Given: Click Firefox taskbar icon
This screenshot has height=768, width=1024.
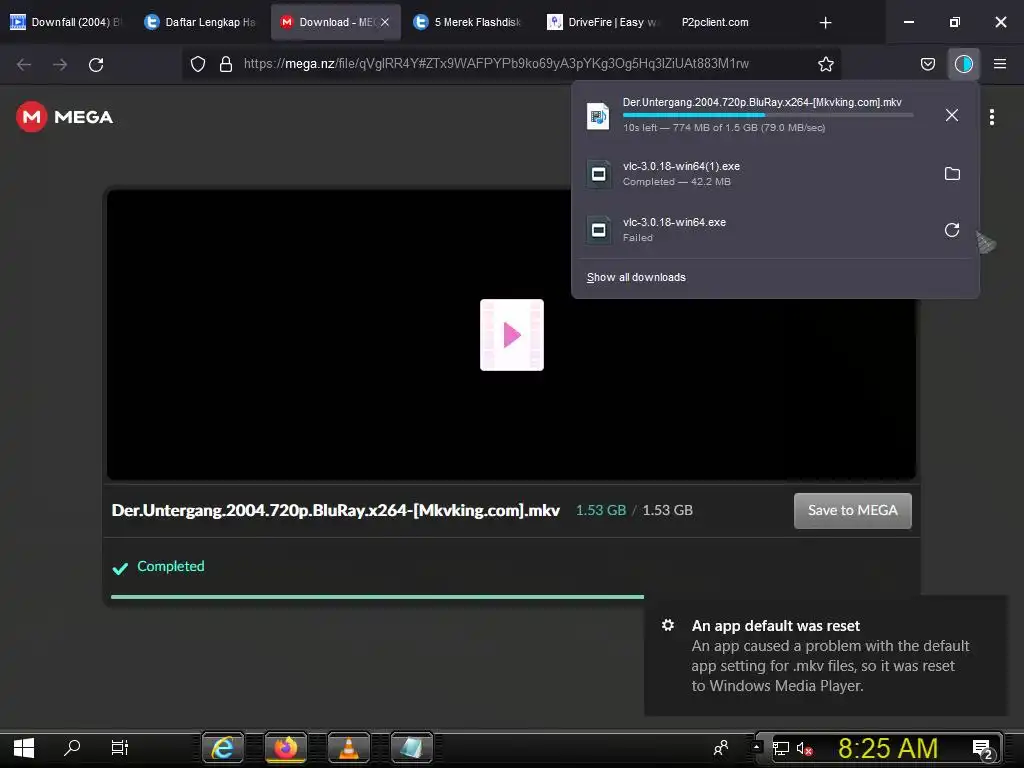Looking at the screenshot, I should (x=285, y=748).
